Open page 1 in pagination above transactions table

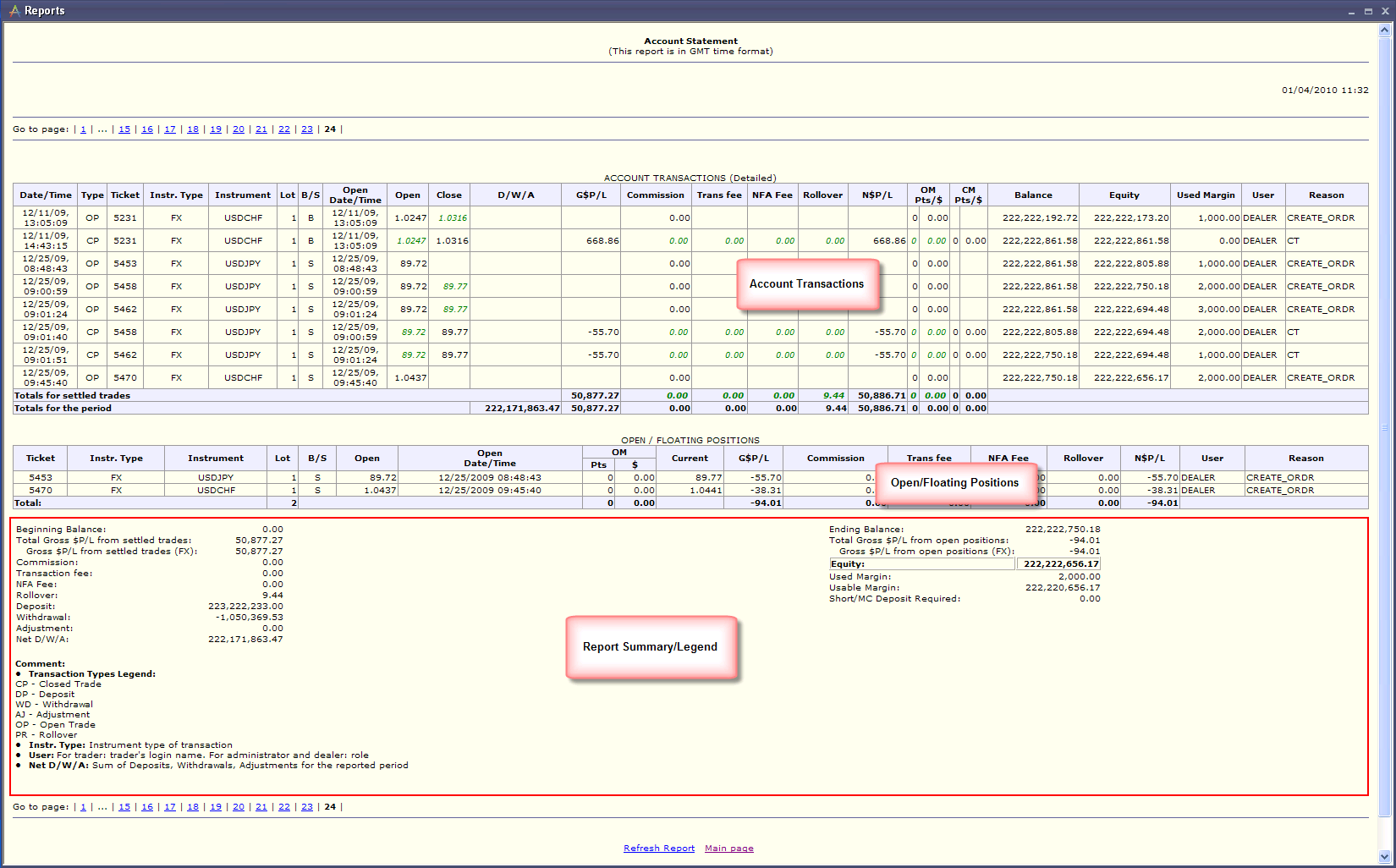(83, 129)
